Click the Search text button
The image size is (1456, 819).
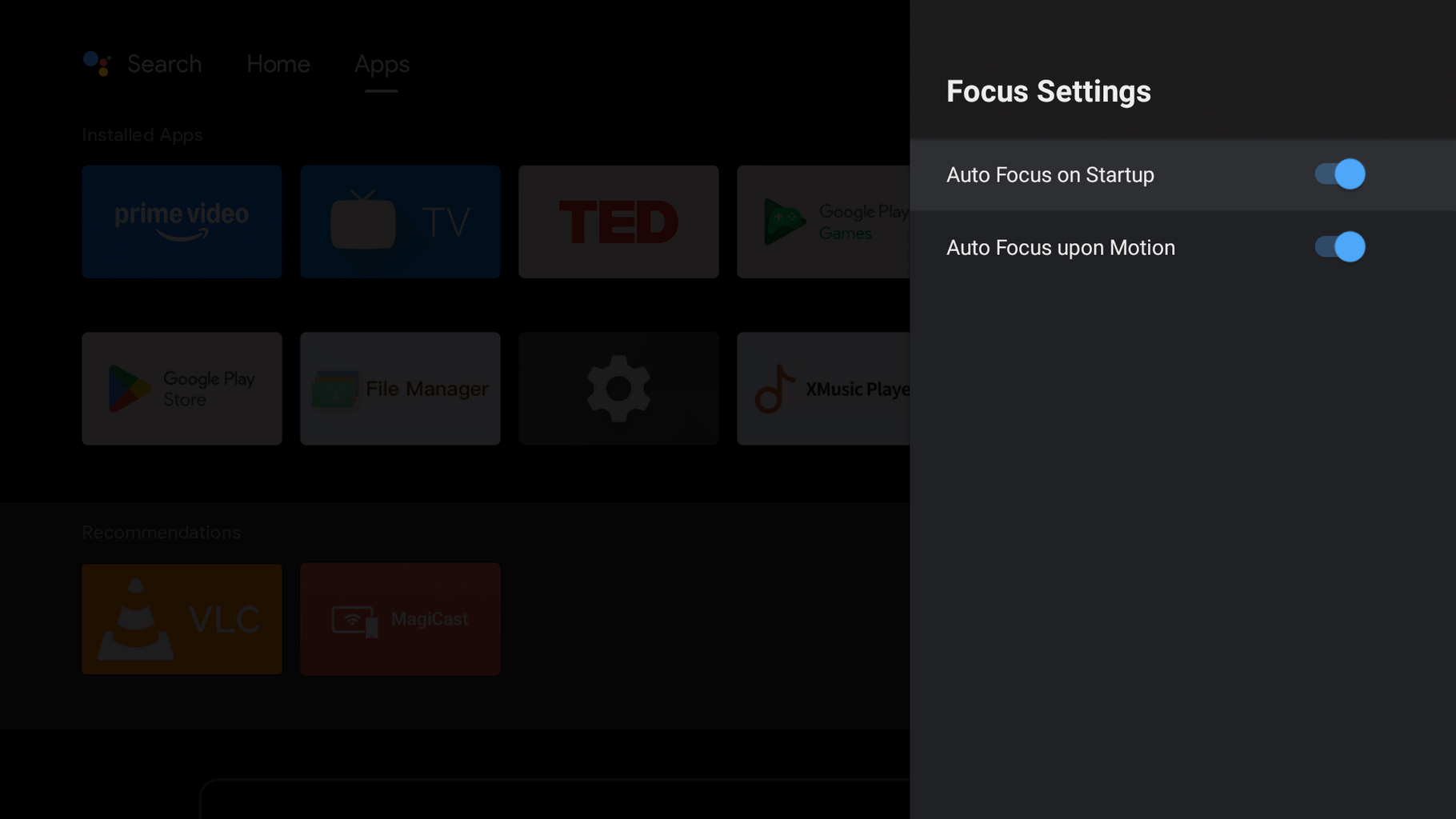(164, 64)
